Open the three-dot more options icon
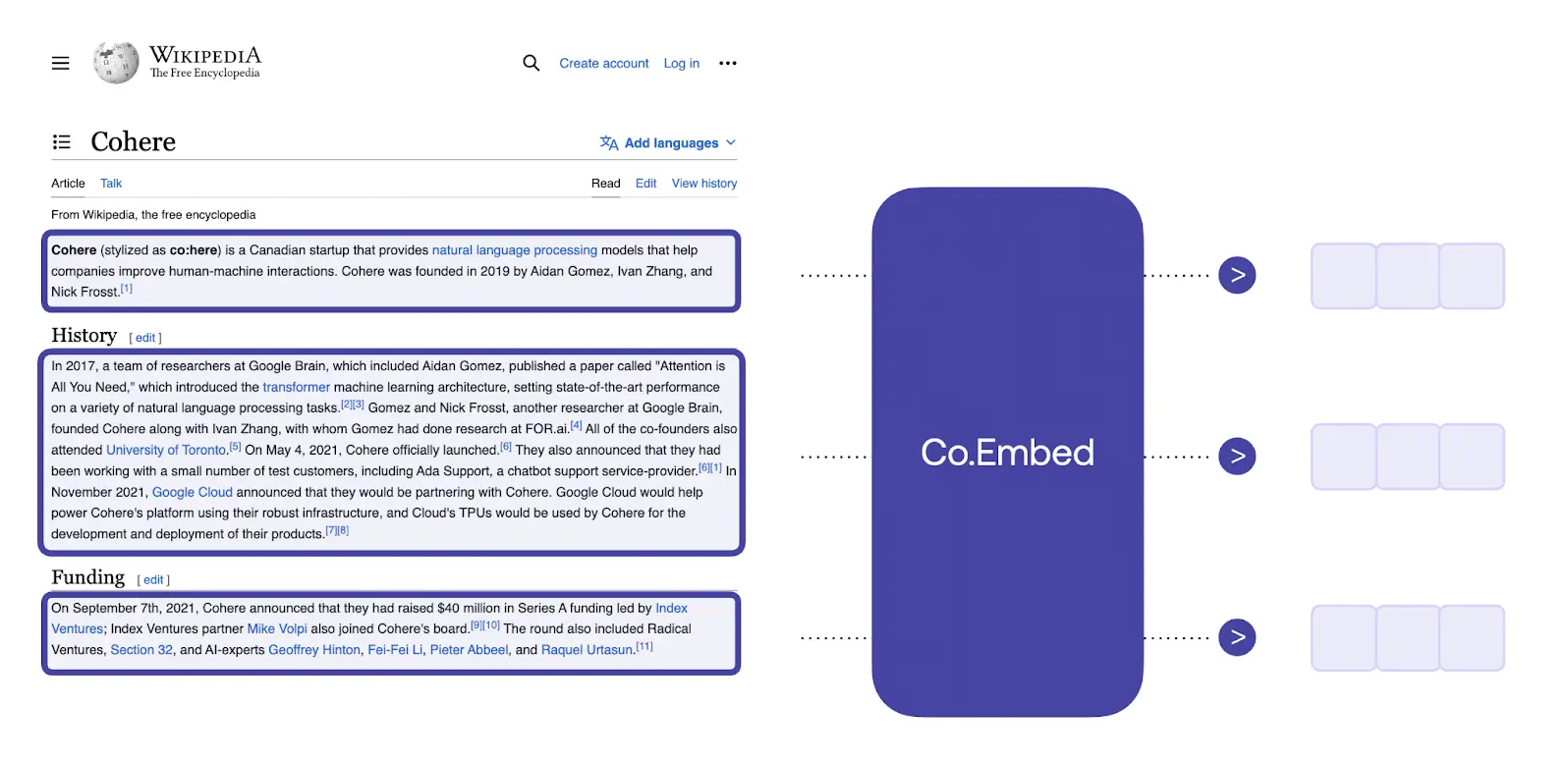Image resolution: width=1568 pixels, height=760 pixels. [728, 63]
